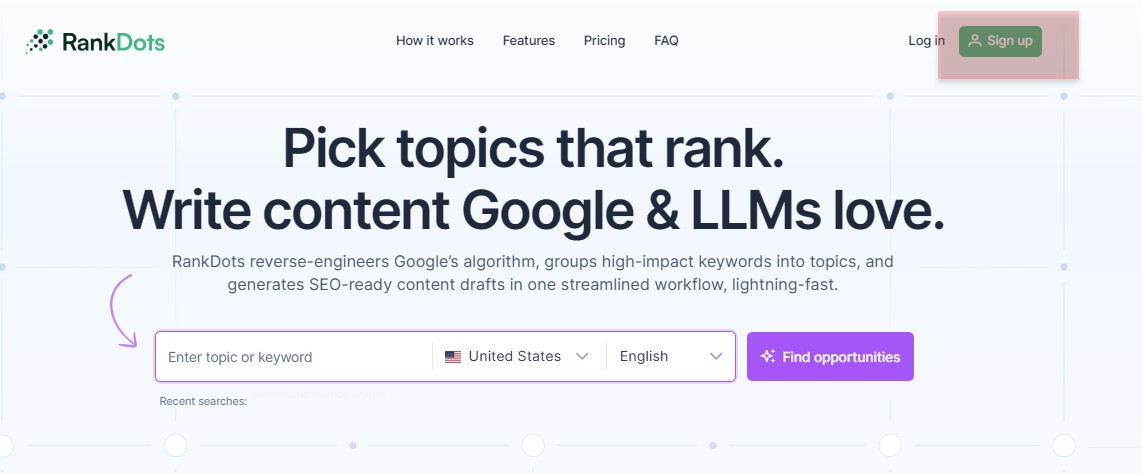Image resolution: width=1142 pixels, height=474 pixels.
Task: Click the Log in link
Action: [926, 41]
